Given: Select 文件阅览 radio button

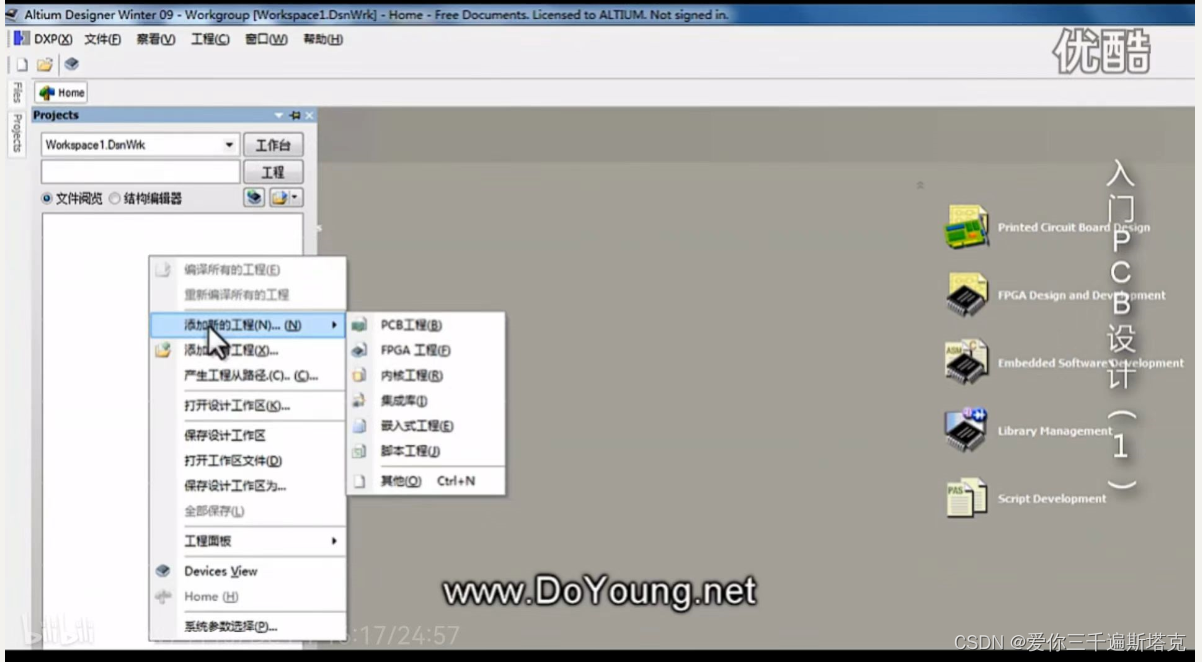Looking at the screenshot, I should [47, 199].
